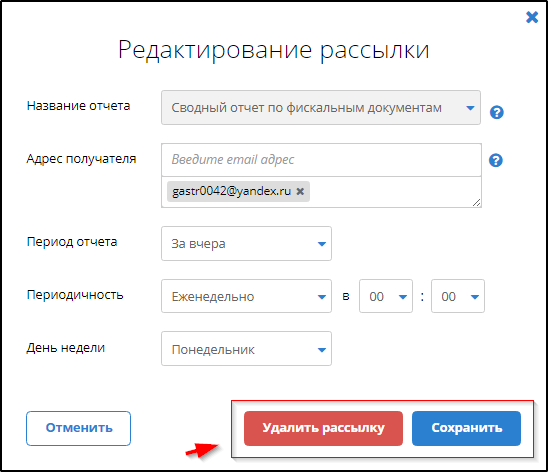Click the resize grip of the recipients box
The height and width of the screenshot is (472, 548).
click(476, 202)
